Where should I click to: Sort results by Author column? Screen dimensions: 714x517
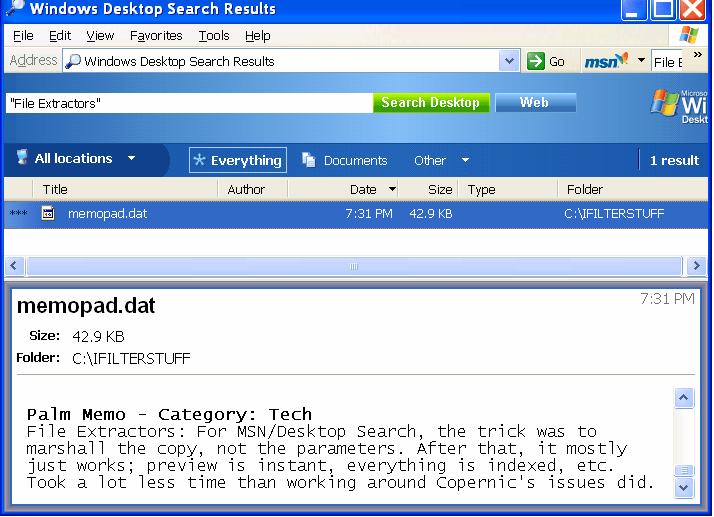252,189
